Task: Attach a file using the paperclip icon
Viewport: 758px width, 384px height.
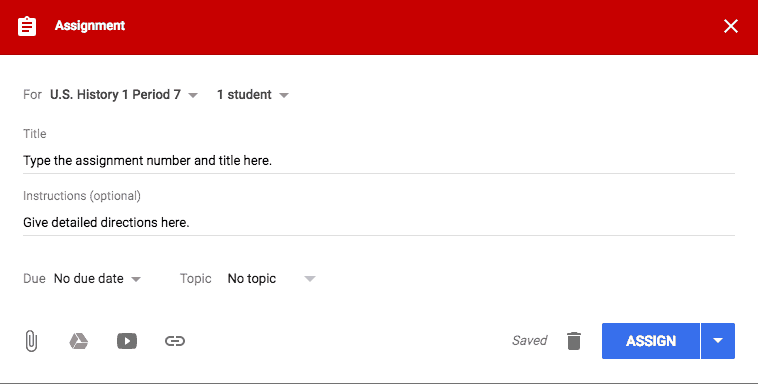Action: point(31,341)
